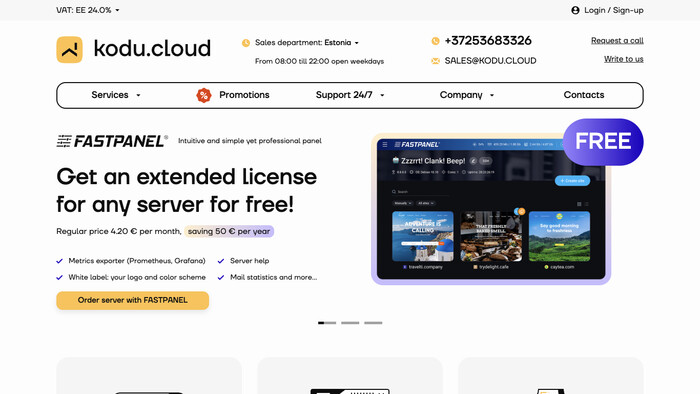The width and height of the screenshot is (700, 394).
Task: Click 'Mail statistics and more...' text
Action: [x=274, y=277]
